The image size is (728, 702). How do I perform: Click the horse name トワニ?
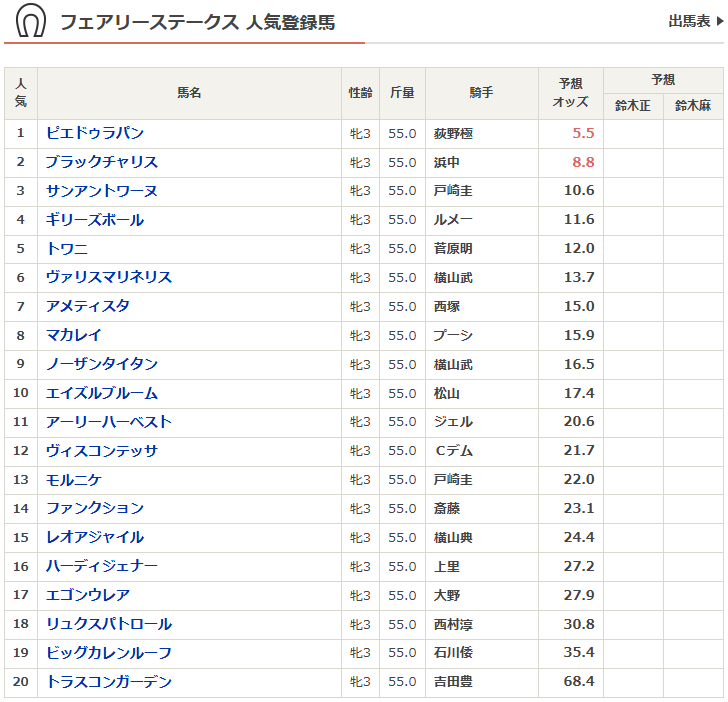pyautogui.click(x=67, y=249)
